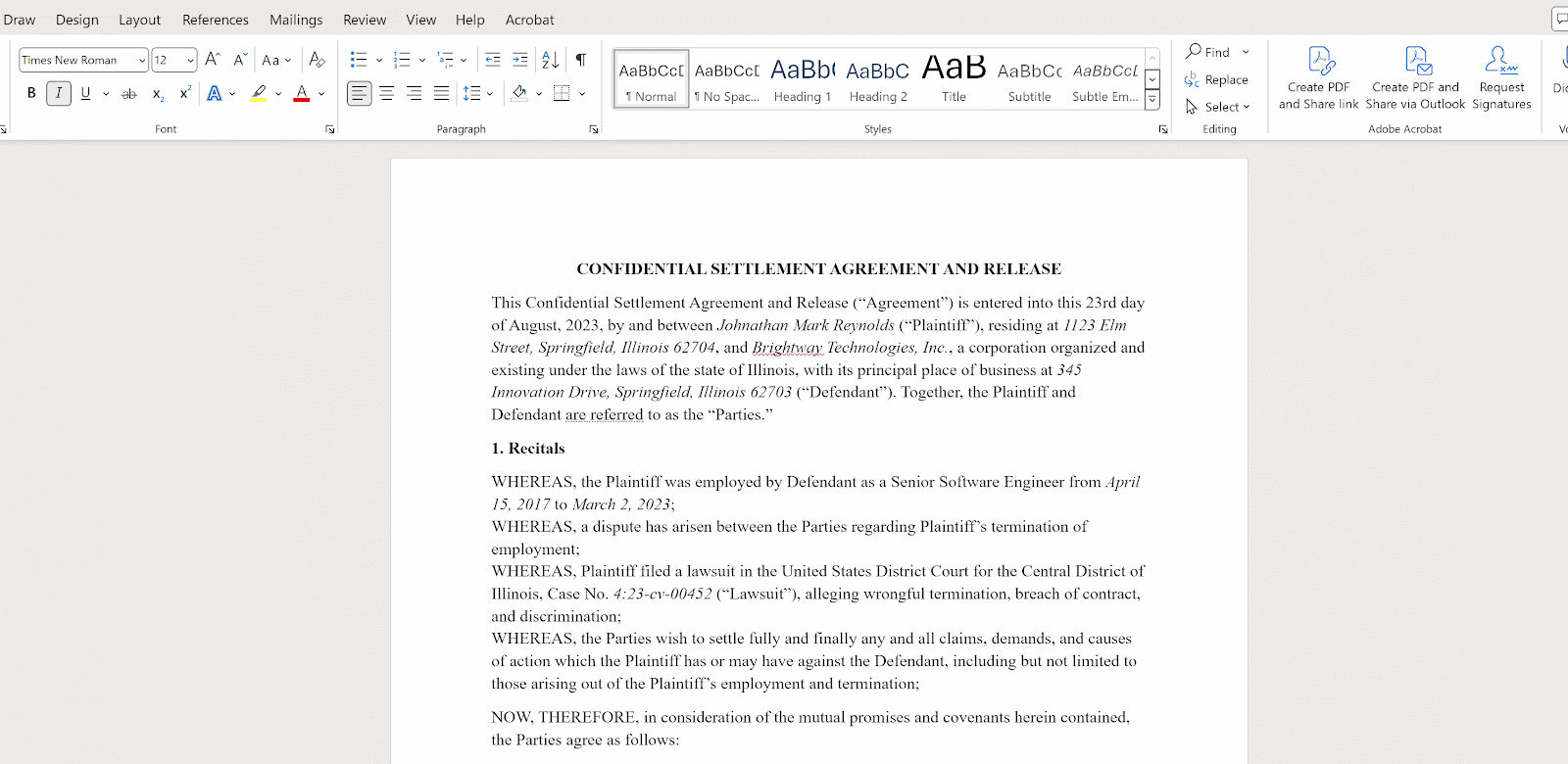The image size is (1568, 764).
Task: Click Find in Editing group
Action: pyautogui.click(x=1207, y=52)
